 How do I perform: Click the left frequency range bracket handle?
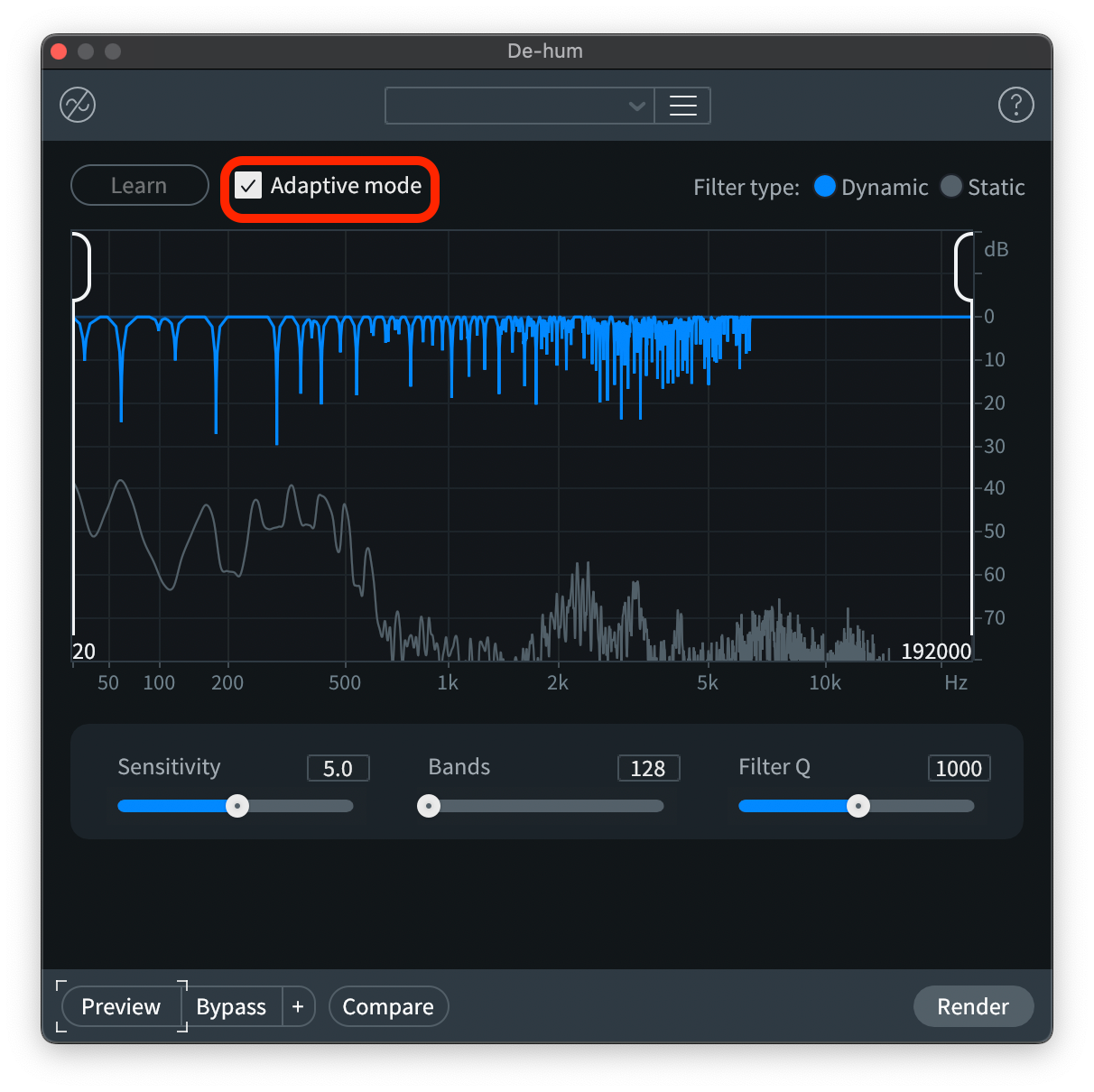[x=81, y=266]
